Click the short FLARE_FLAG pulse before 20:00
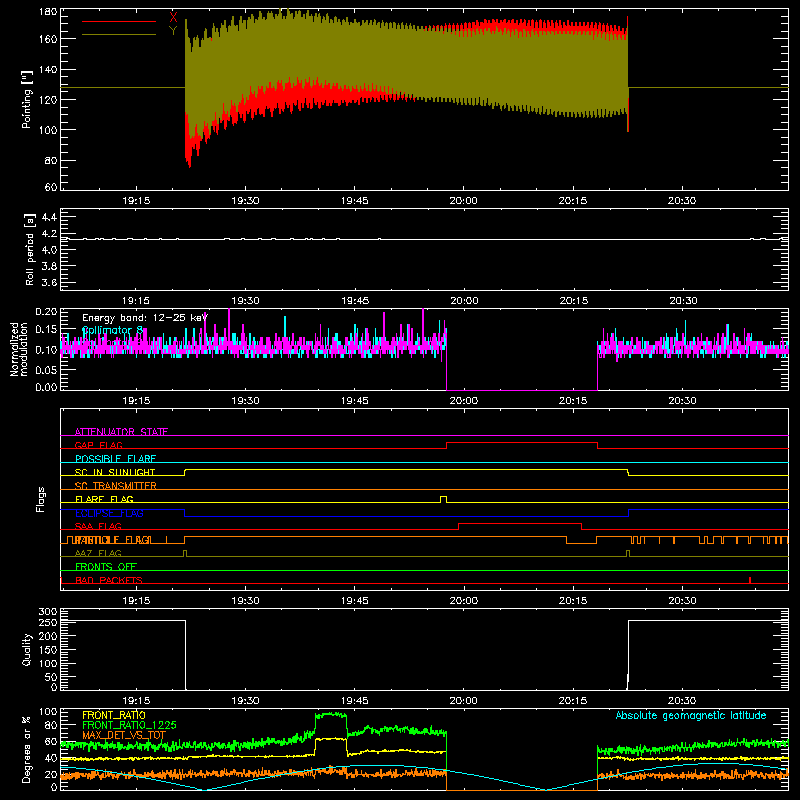800x800 pixels. [x=443, y=499]
